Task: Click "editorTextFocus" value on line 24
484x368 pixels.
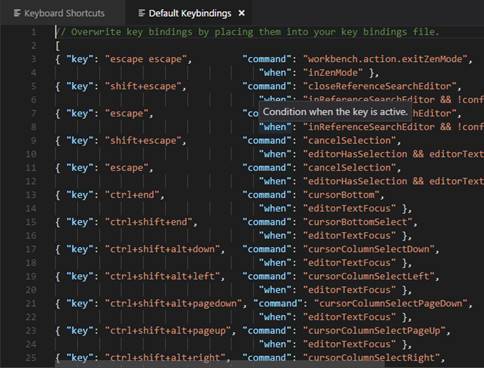Action: 349,344
